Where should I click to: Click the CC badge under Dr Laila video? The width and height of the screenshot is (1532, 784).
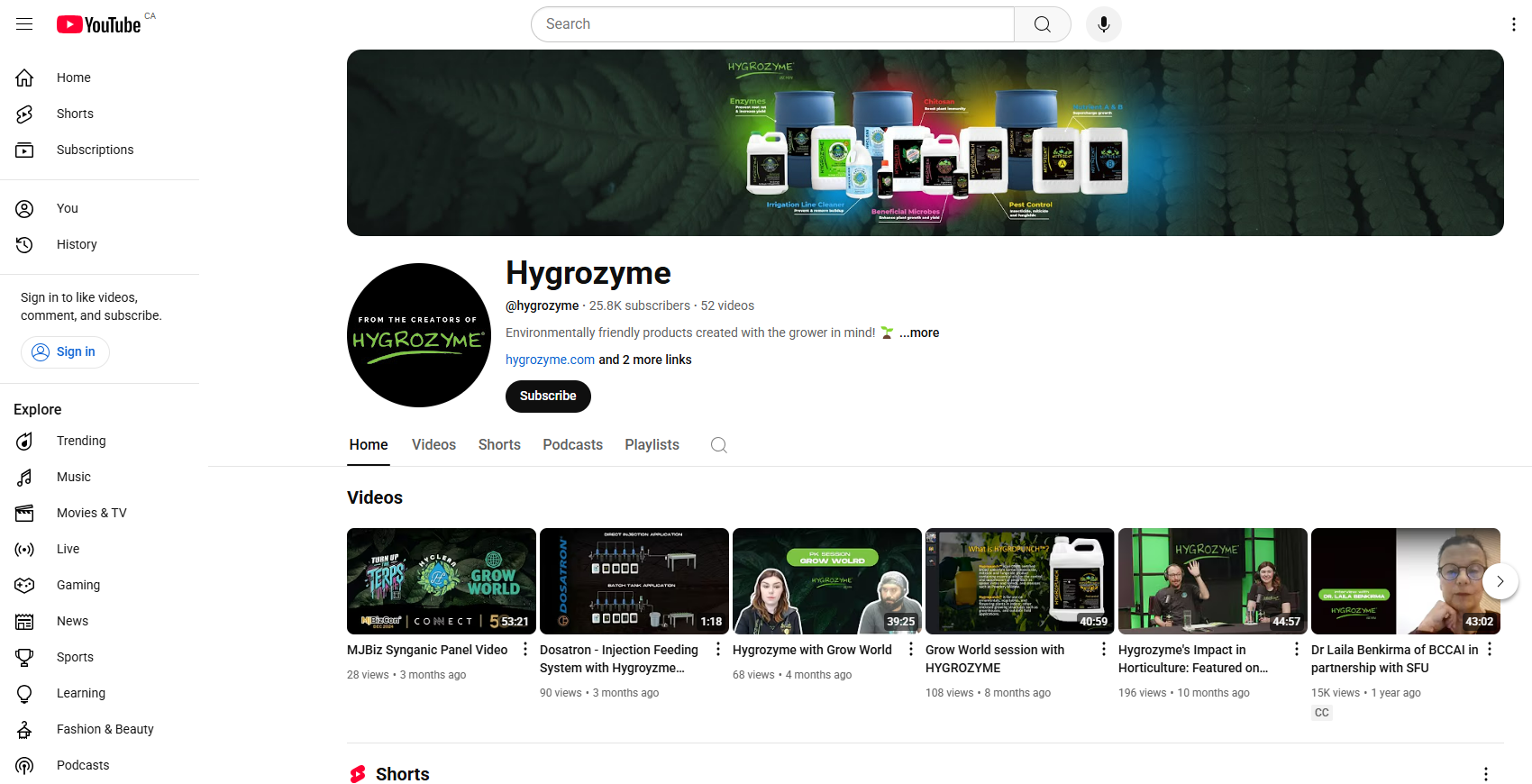(1321, 713)
